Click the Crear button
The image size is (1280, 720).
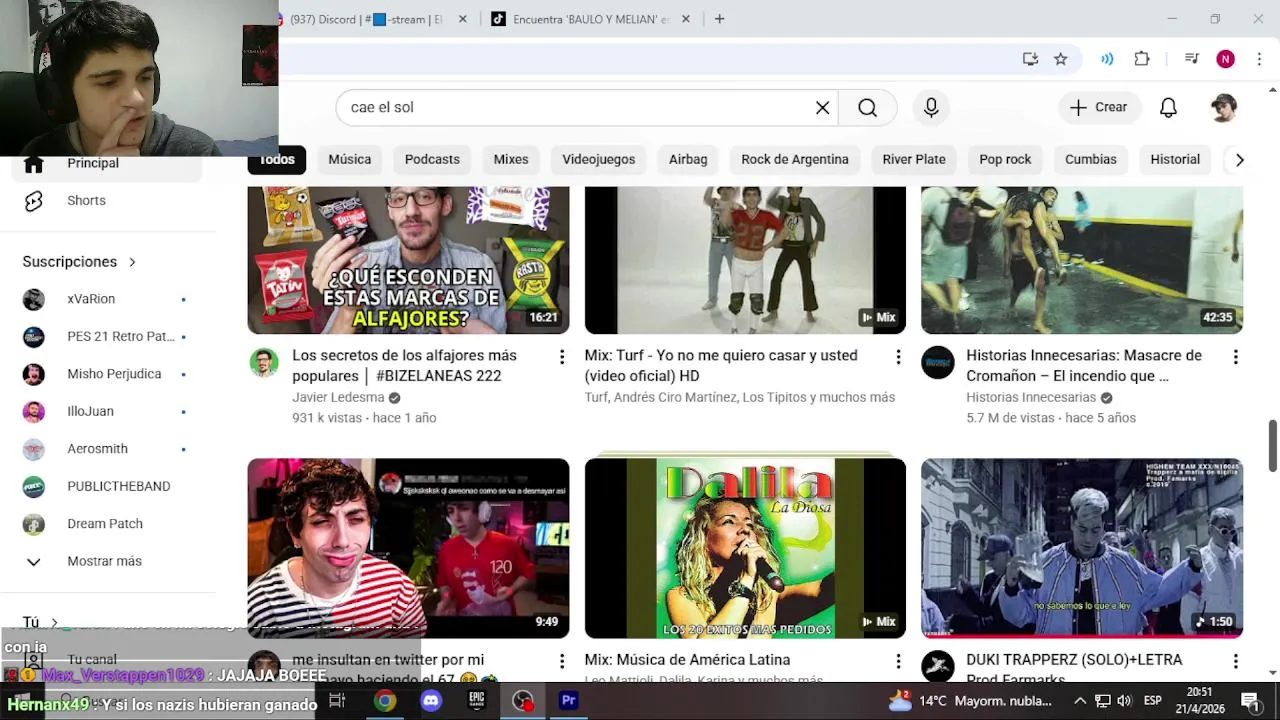(1099, 108)
